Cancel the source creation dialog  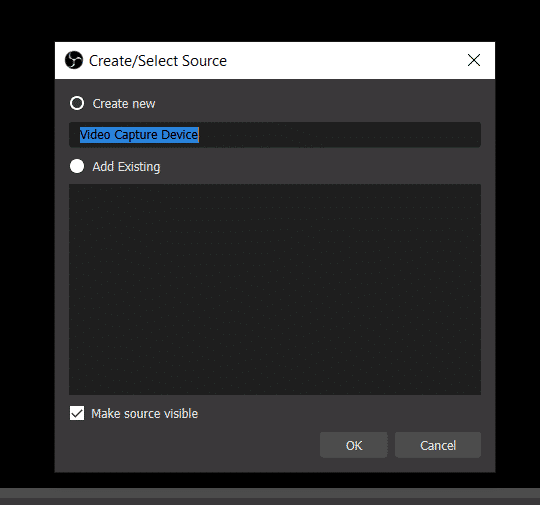pyautogui.click(x=438, y=445)
